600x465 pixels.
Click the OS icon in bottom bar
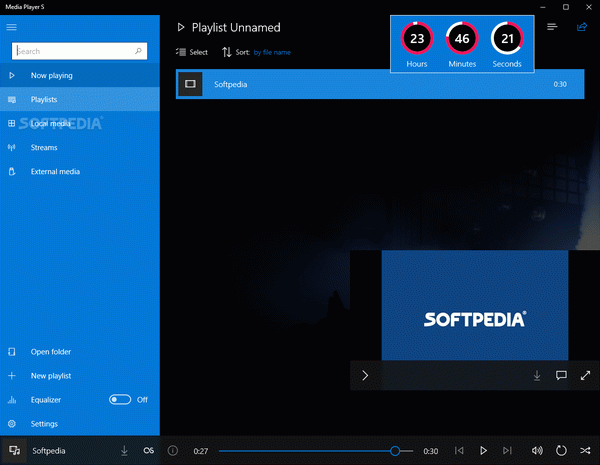click(148, 450)
